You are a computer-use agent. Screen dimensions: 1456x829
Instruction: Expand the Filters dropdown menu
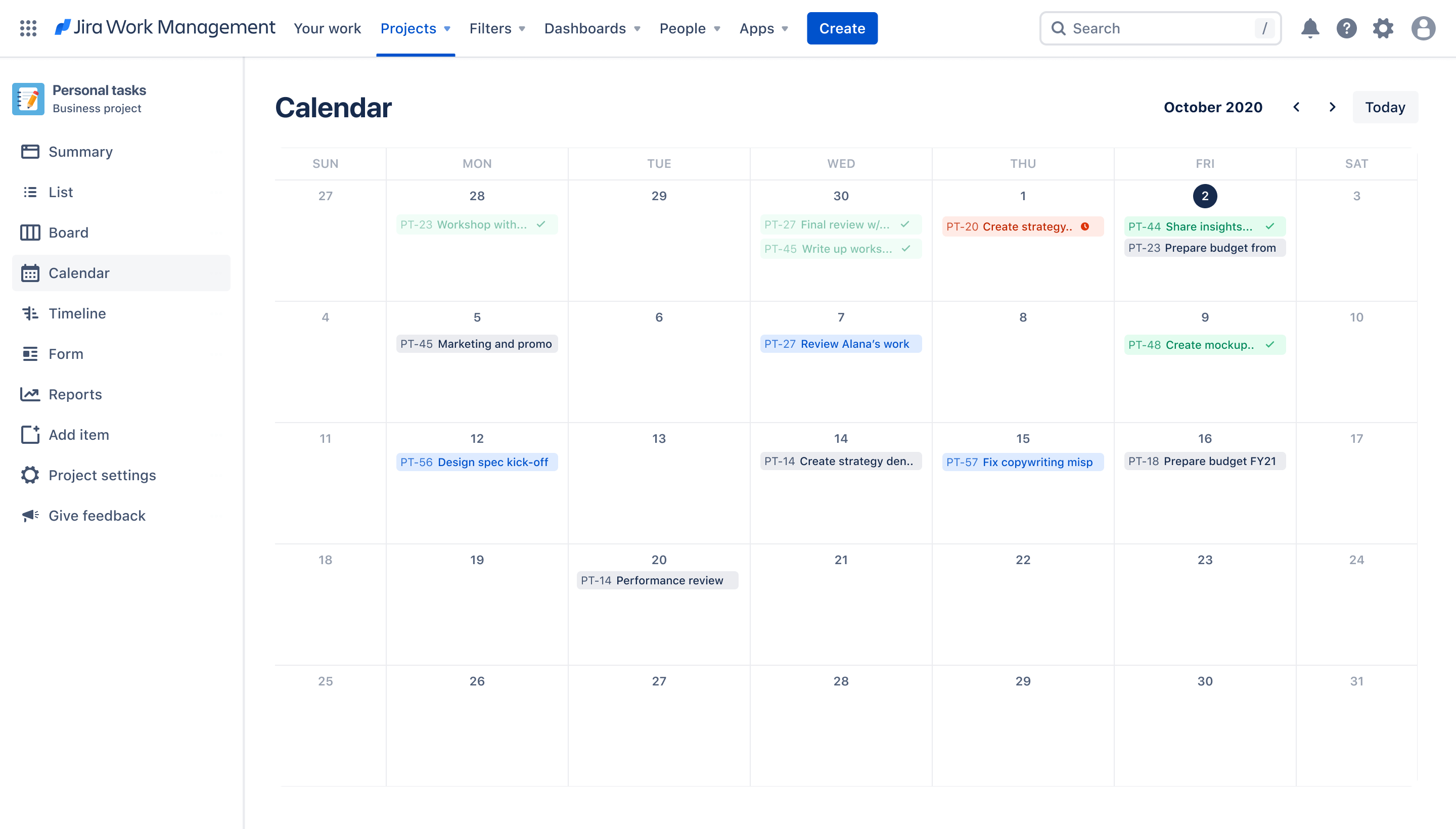tap(497, 28)
